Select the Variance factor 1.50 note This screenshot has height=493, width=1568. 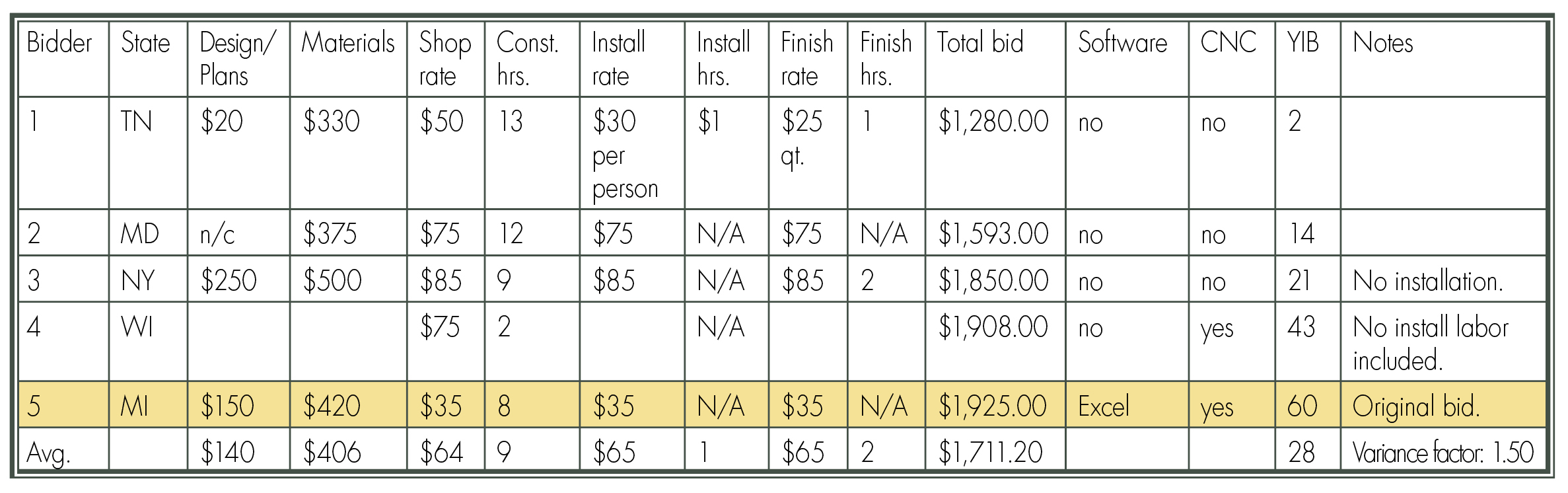pyautogui.click(x=1443, y=453)
